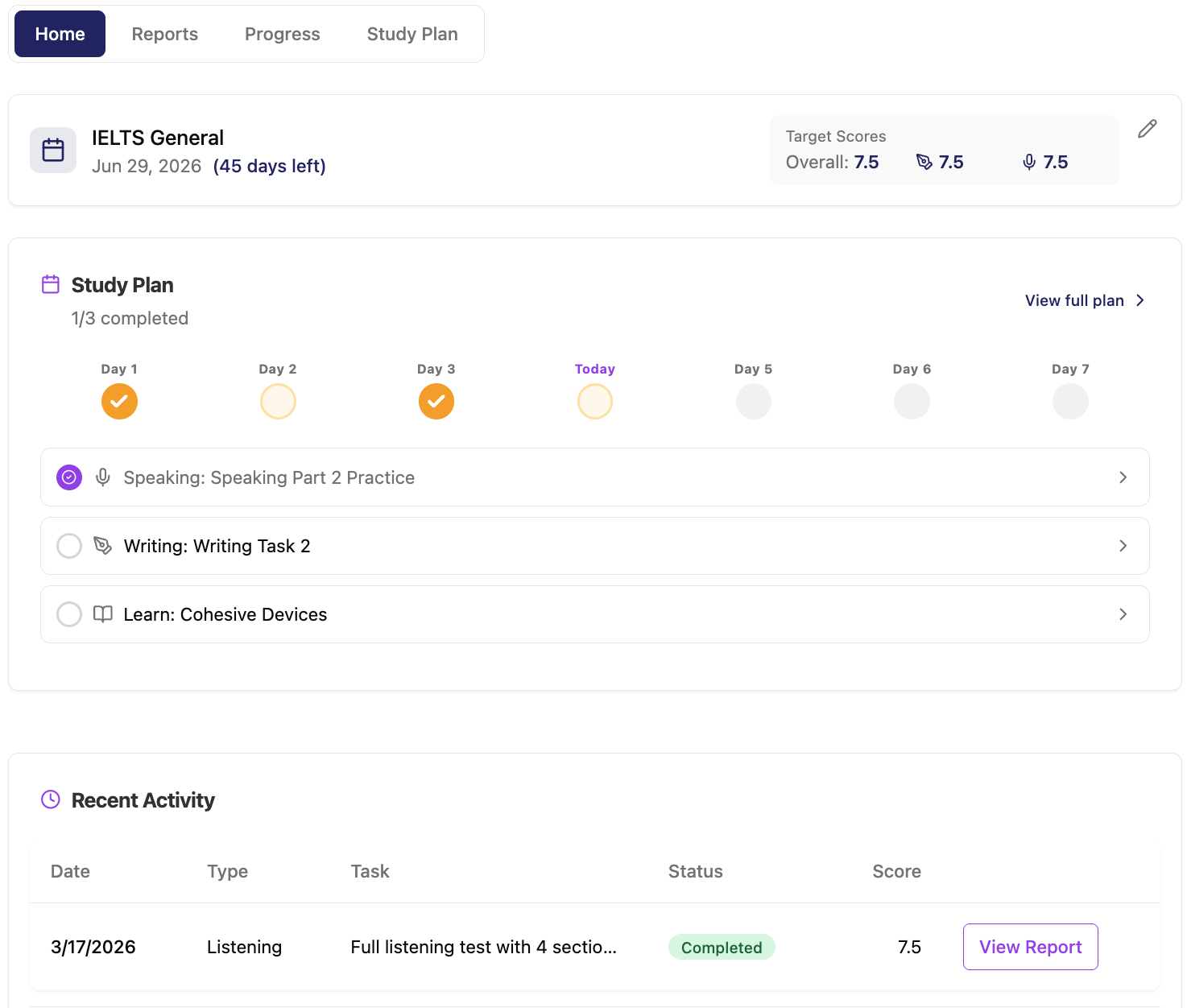Click the IELTS General exam title
The image size is (1187, 1008).
coord(158,138)
